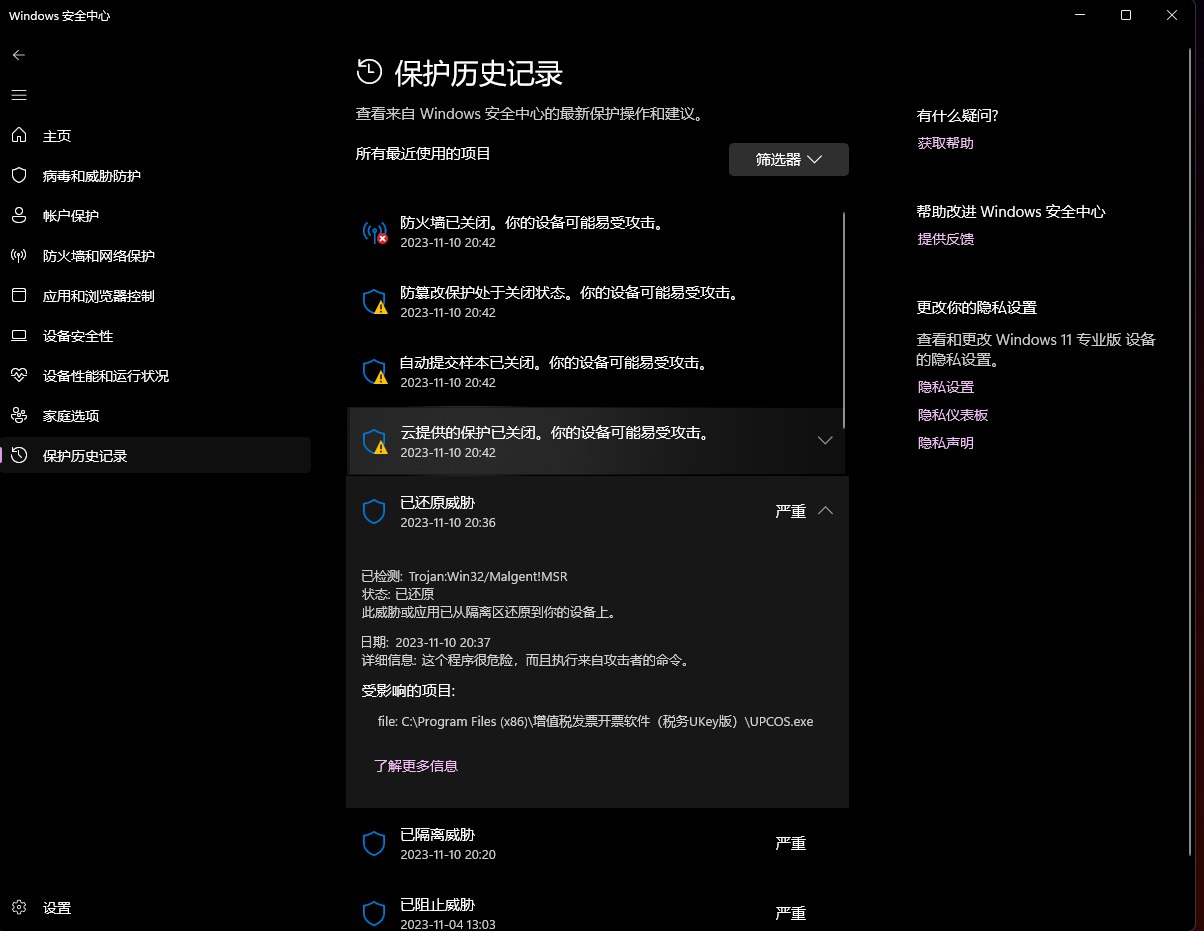Click the 获取帮助 link
Screen dimensions: 1204x931
(x=945, y=143)
